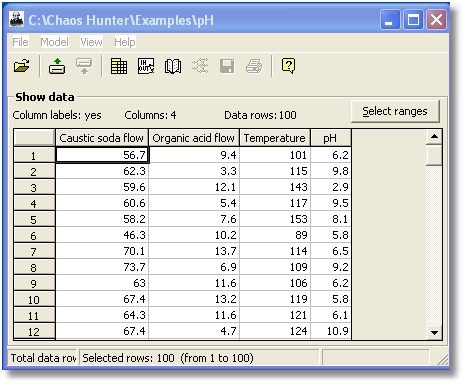
Task: Click the caustic soda cell with value 63
Action: [102, 283]
